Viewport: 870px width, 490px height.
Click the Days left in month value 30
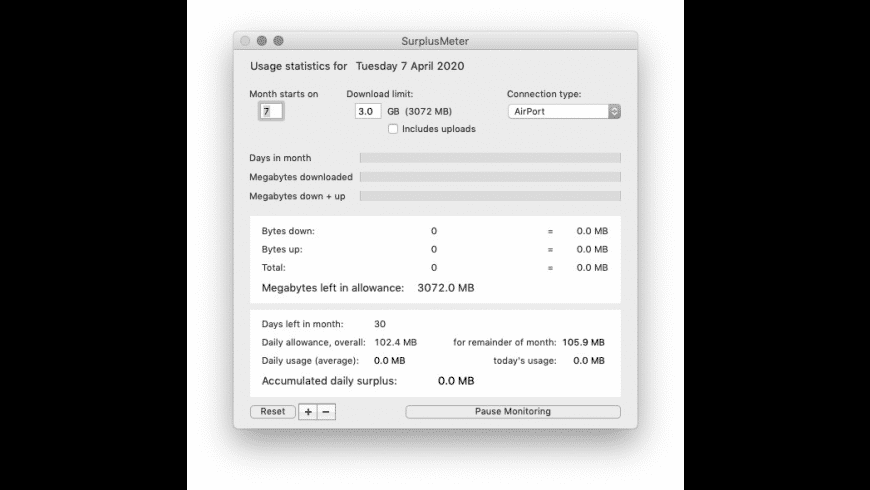point(380,324)
